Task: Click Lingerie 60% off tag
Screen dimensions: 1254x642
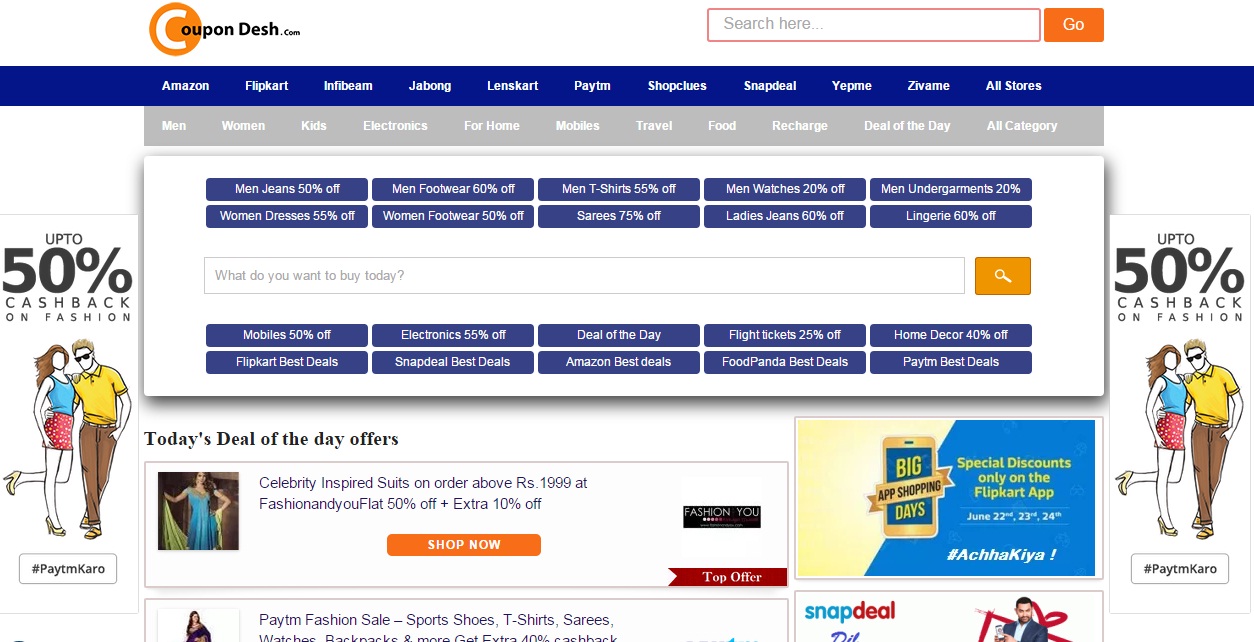Action: coord(951,216)
